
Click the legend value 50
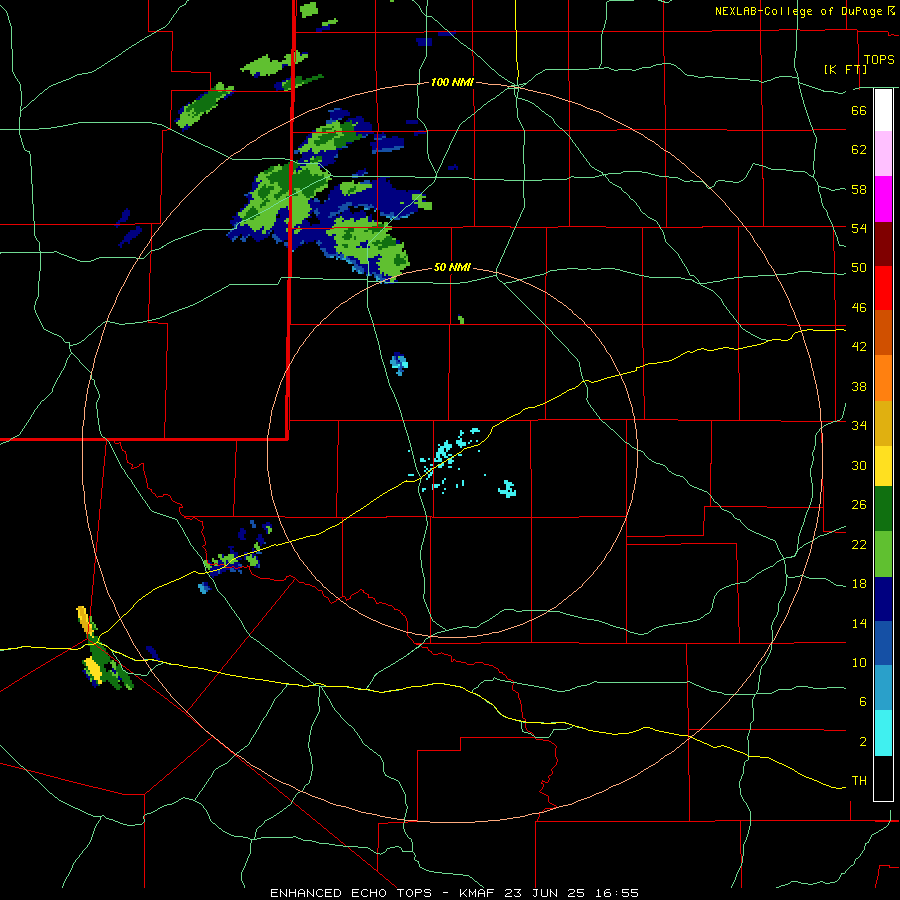click(x=859, y=268)
